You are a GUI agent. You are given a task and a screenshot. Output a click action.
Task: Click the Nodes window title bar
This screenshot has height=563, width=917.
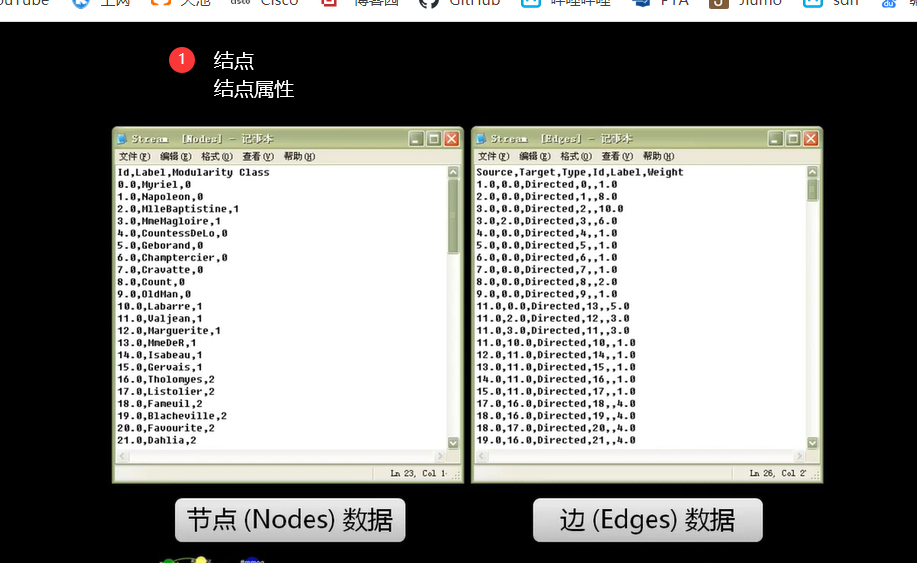(x=288, y=139)
